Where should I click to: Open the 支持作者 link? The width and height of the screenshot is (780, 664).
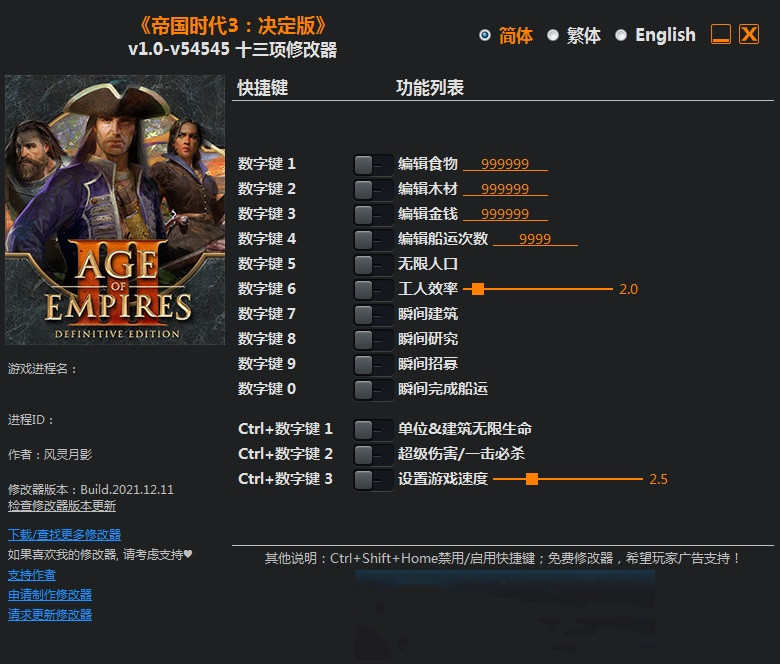31,575
